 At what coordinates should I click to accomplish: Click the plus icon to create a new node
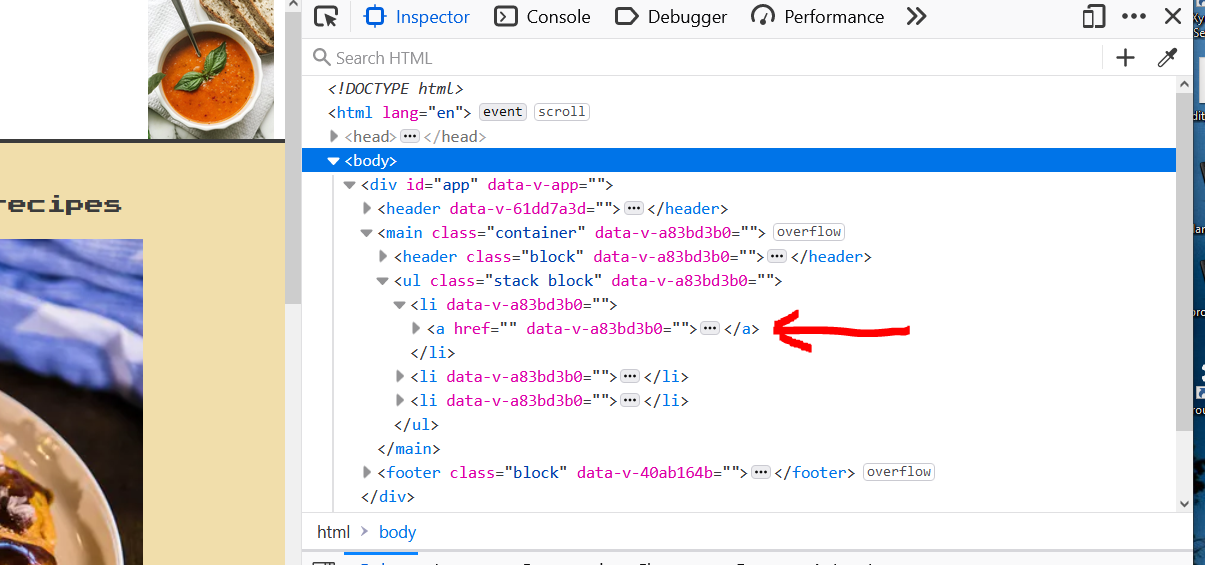(1126, 58)
